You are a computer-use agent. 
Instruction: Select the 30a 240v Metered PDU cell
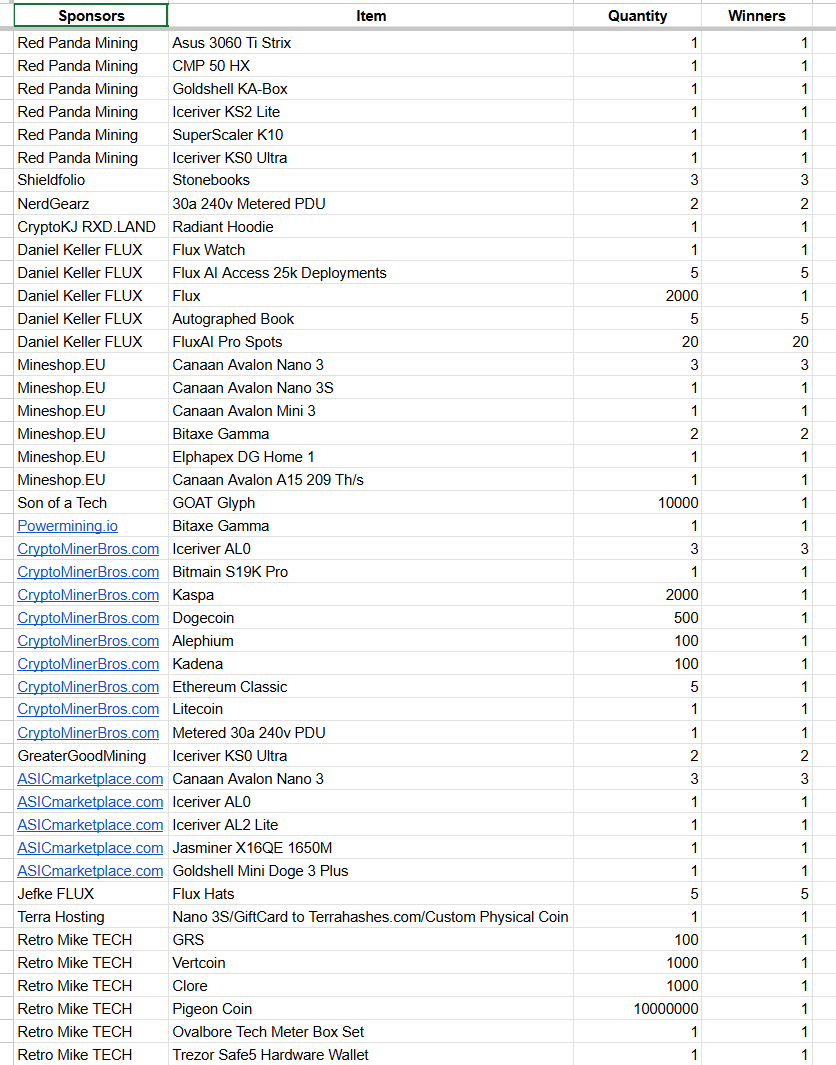(x=371, y=204)
